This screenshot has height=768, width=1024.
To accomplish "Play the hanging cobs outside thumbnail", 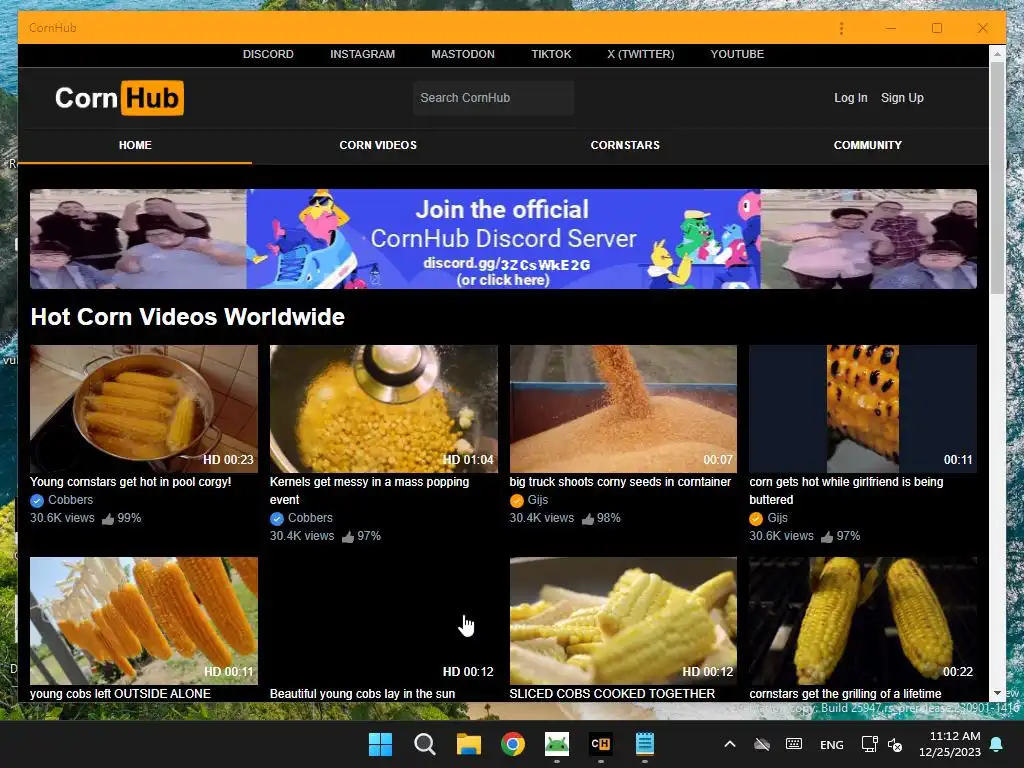I will (144, 620).
